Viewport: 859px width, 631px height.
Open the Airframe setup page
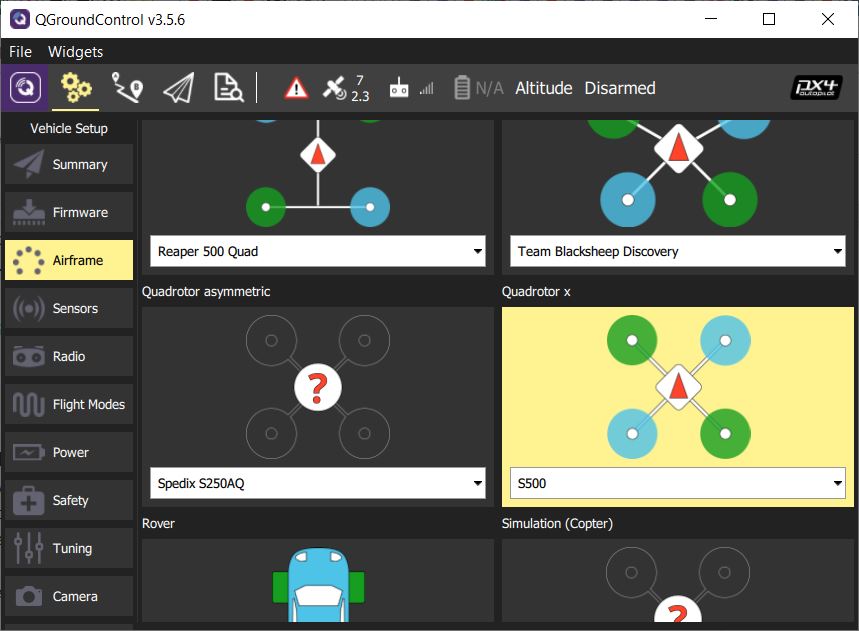[x=69, y=260]
